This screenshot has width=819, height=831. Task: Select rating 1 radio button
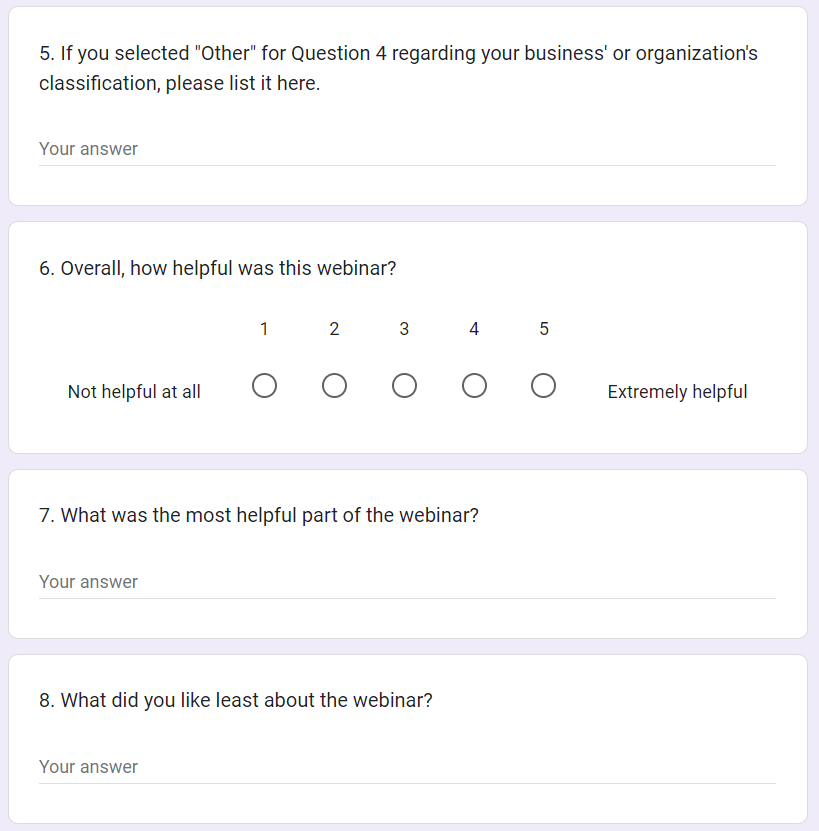(x=264, y=386)
